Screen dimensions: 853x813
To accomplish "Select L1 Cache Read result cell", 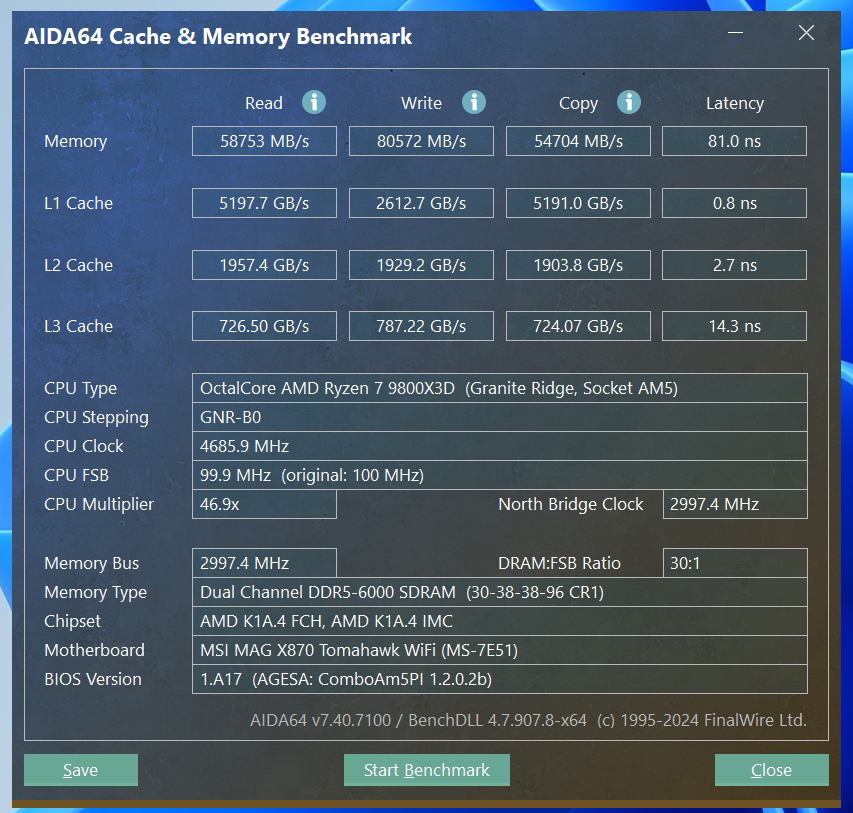I will [x=264, y=203].
